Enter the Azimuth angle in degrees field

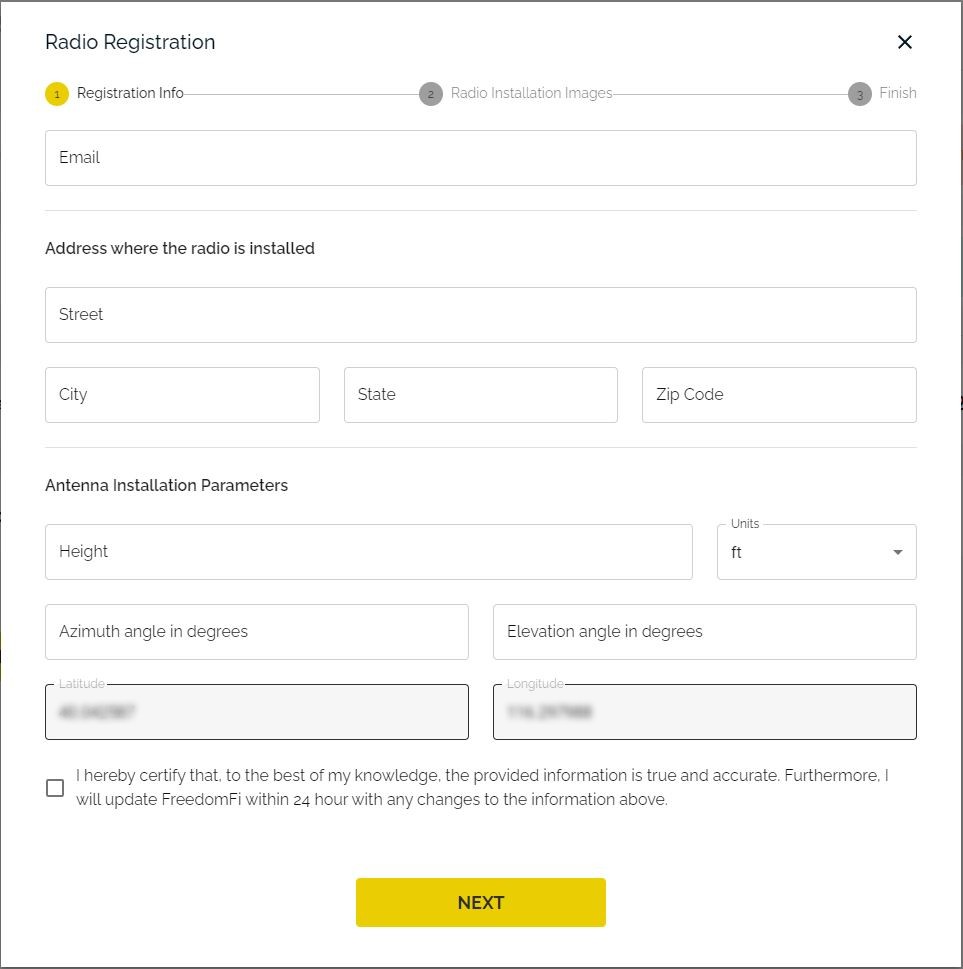(256, 632)
